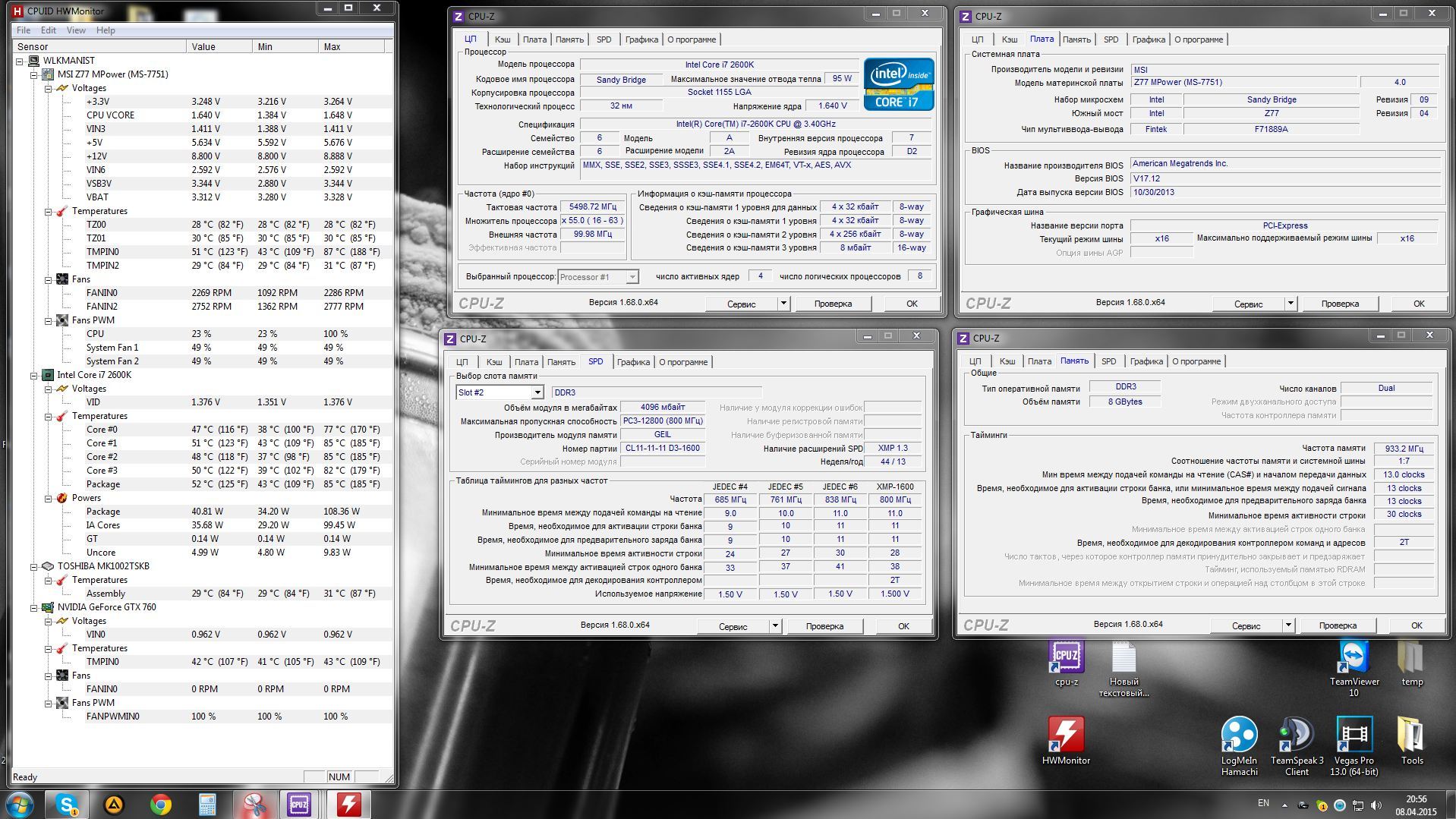Show hidden system tray icons
1456x819 pixels.
coord(1284,805)
